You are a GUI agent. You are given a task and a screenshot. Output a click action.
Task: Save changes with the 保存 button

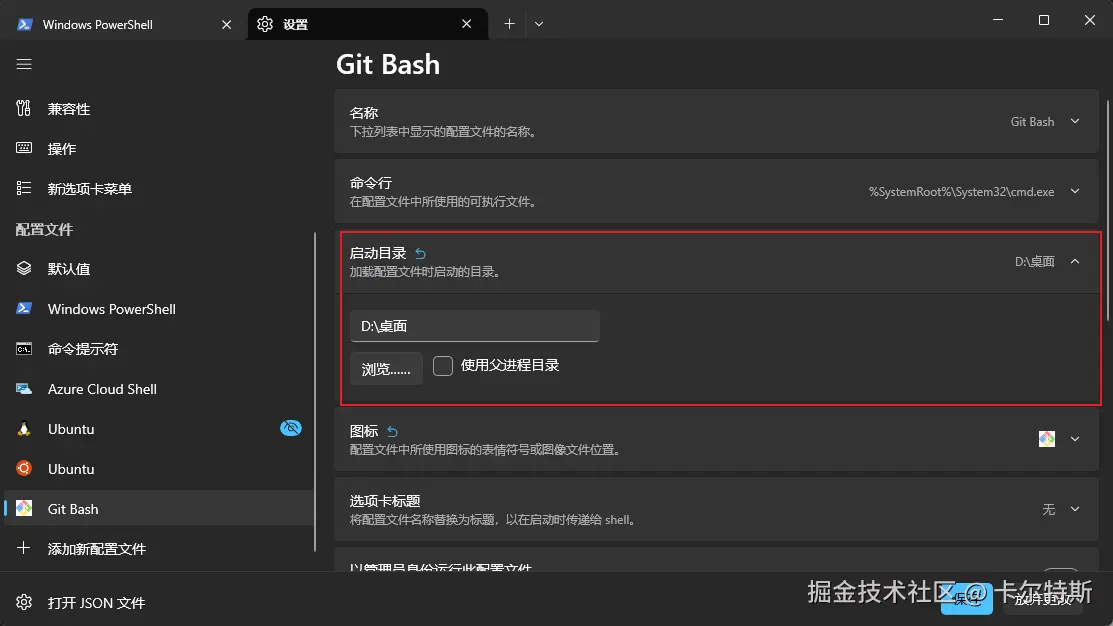pyautogui.click(x=964, y=600)
